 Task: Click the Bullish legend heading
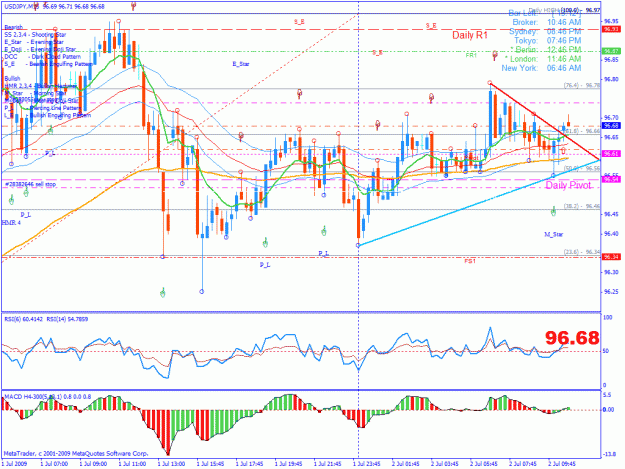pyautogui.click(x=12, y=78)
